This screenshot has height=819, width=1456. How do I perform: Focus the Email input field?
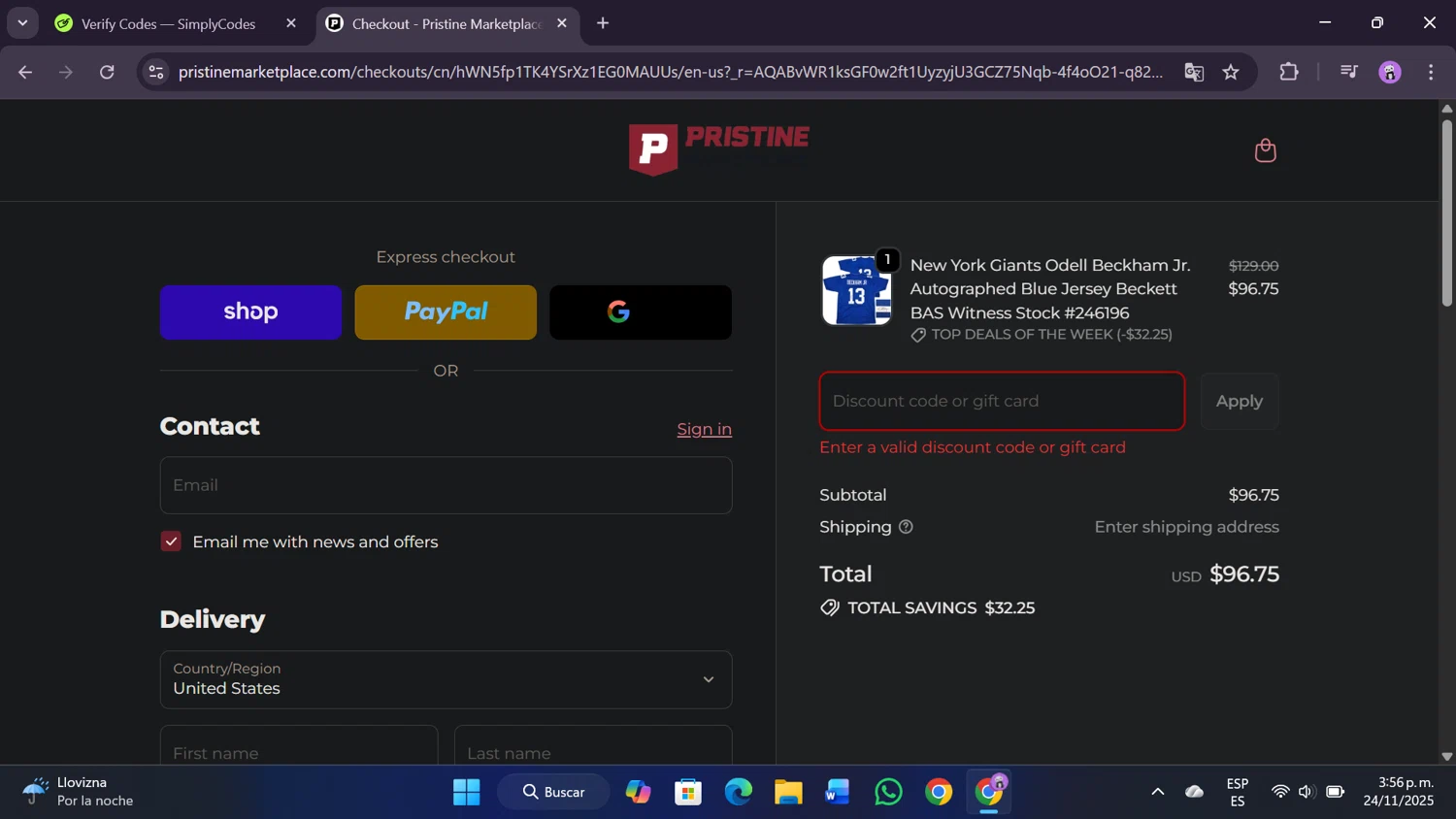[446, 485]
